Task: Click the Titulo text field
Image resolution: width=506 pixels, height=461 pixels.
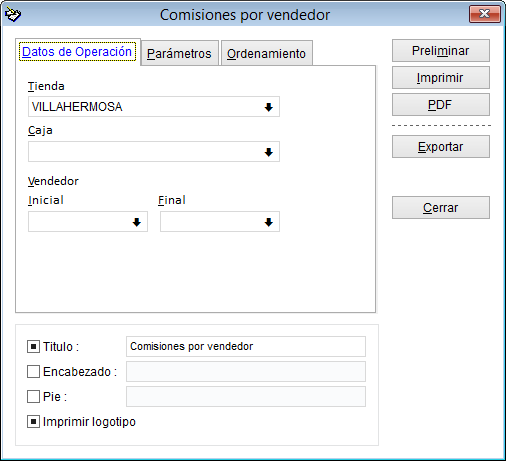Action: pyautogui.click(x=246, y=347)
